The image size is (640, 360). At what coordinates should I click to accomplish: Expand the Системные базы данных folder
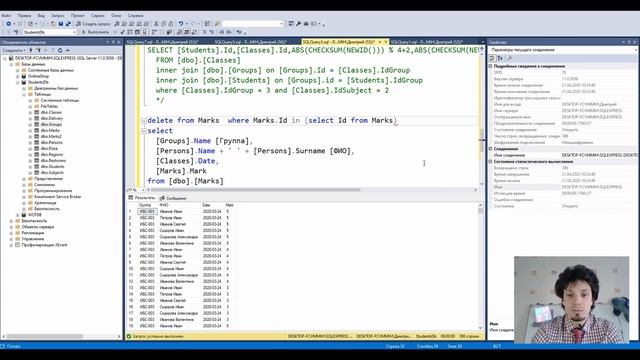point(18,70)
